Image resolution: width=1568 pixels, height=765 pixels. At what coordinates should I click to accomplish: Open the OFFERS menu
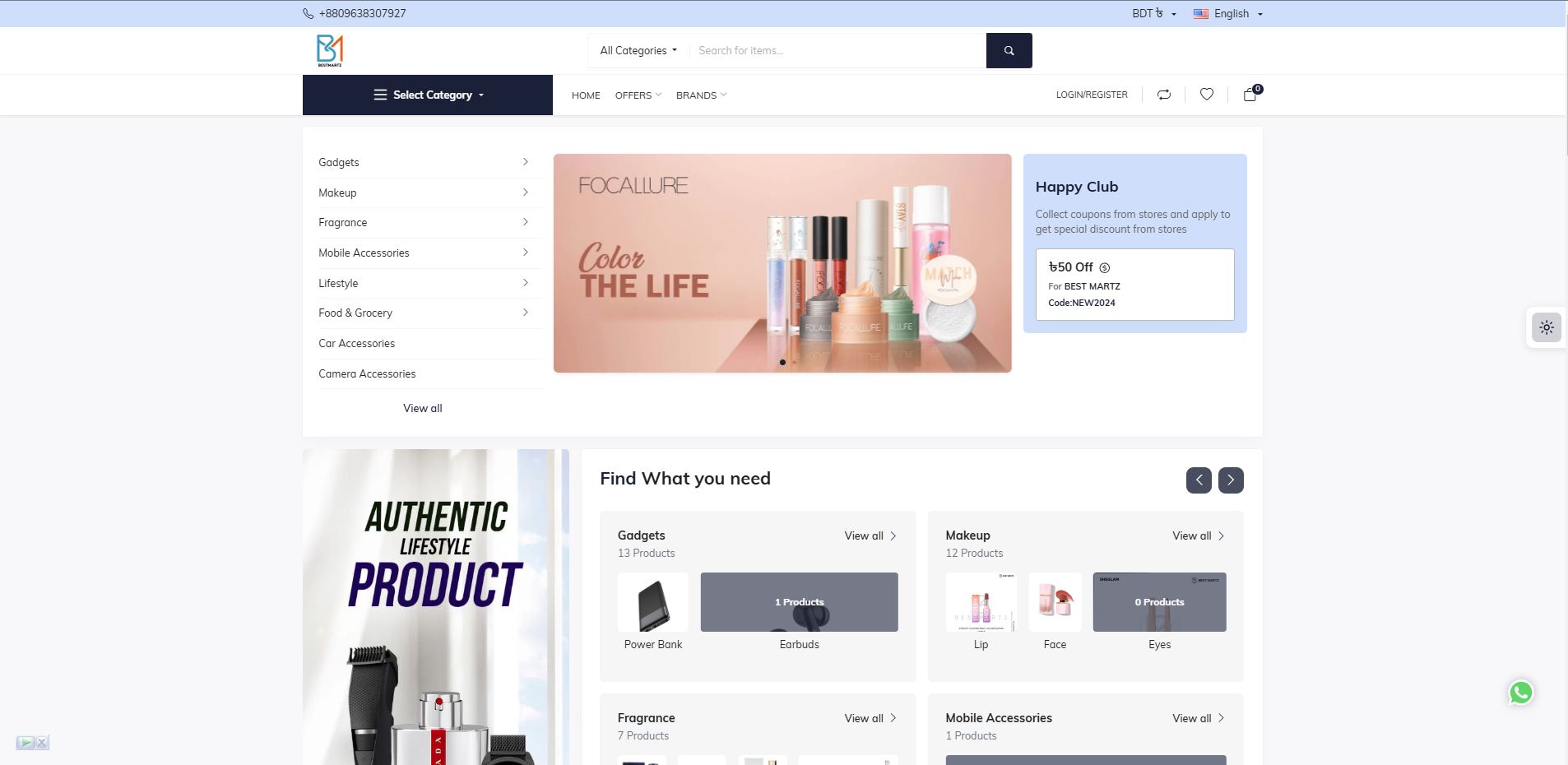pyautogui.click(x=638, y=95)
